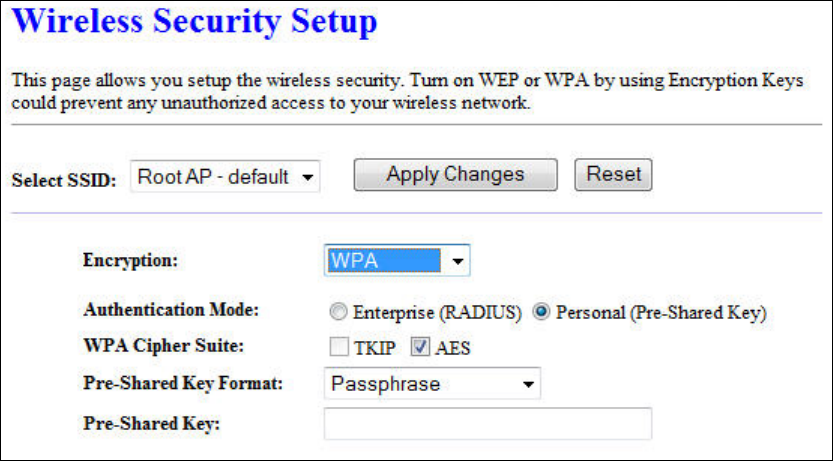Choose Personal (Pre-Shared Key) radio button

(x=542, y=312)
